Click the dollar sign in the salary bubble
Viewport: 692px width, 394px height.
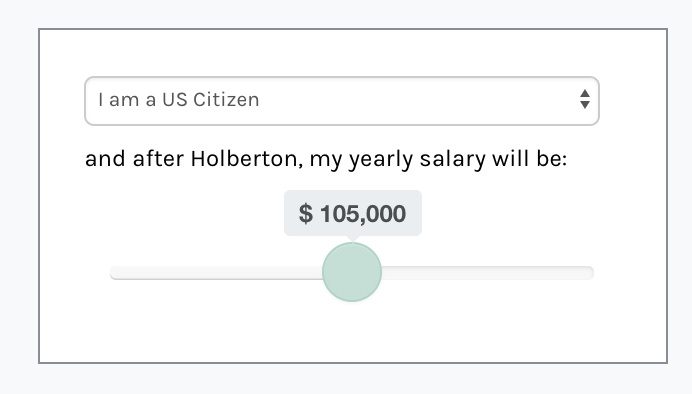click(306, 214)
